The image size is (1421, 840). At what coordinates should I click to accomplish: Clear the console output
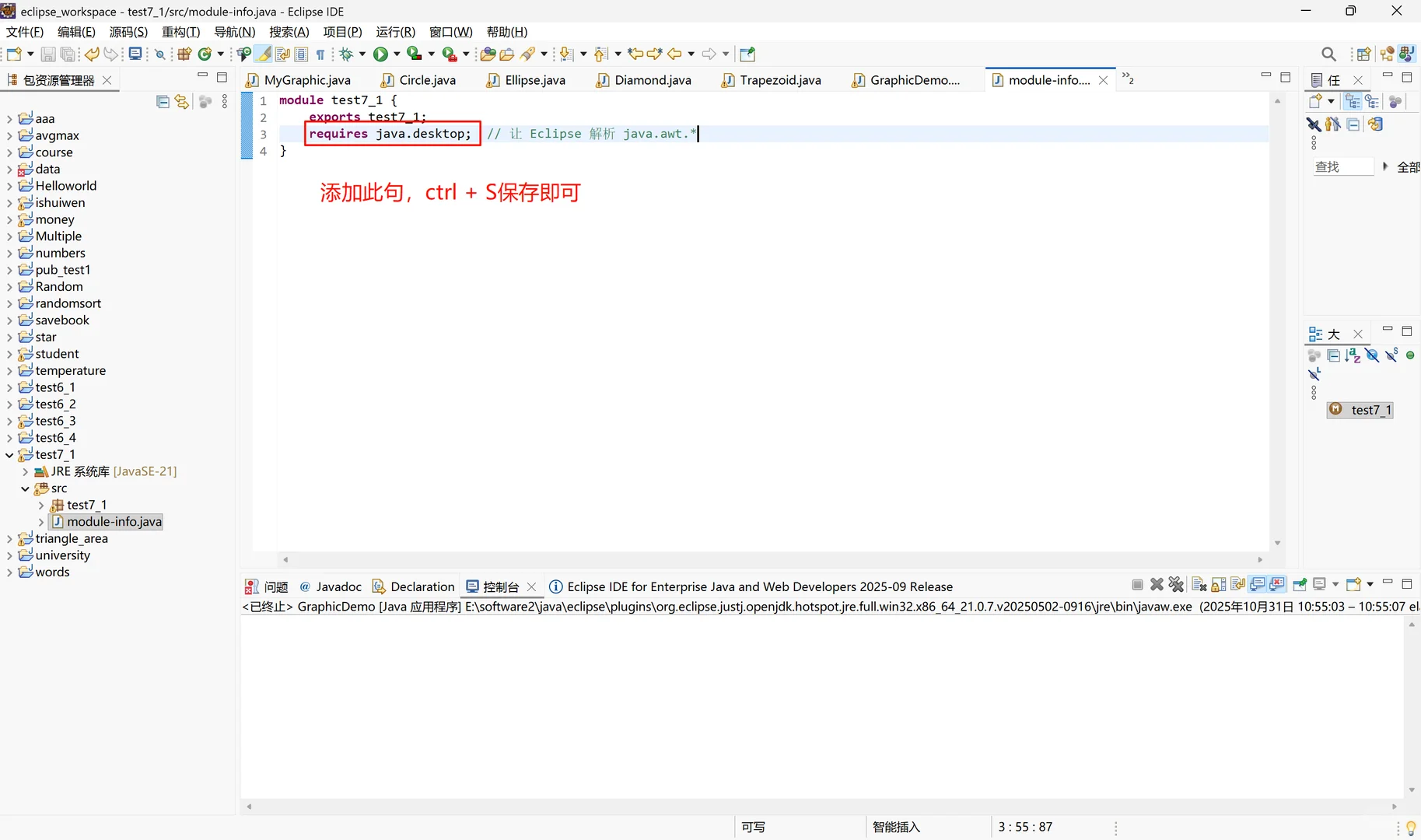[1199, 585]
